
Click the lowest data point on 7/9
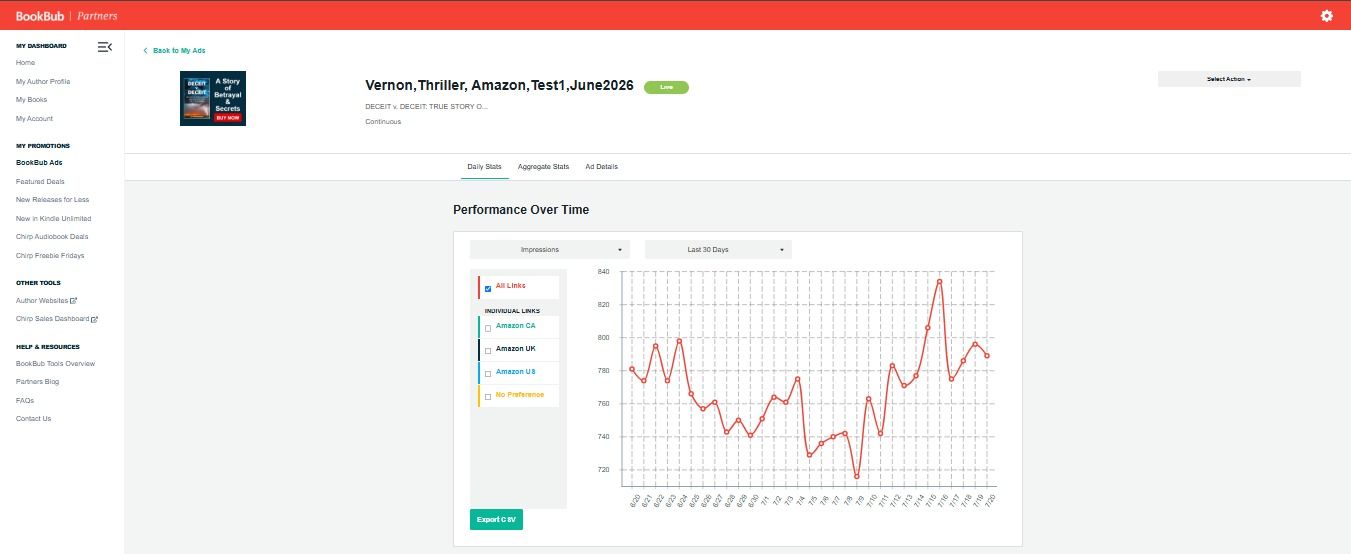tap(857, 476)
